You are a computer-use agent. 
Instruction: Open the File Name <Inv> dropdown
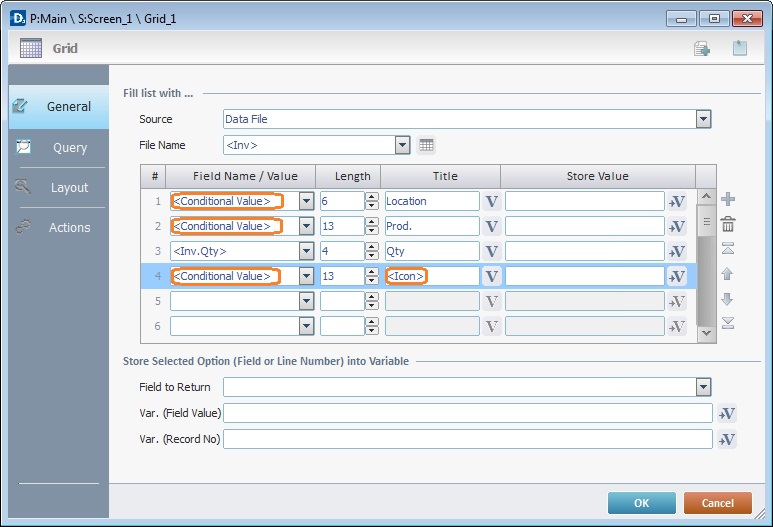coord(403,145)
